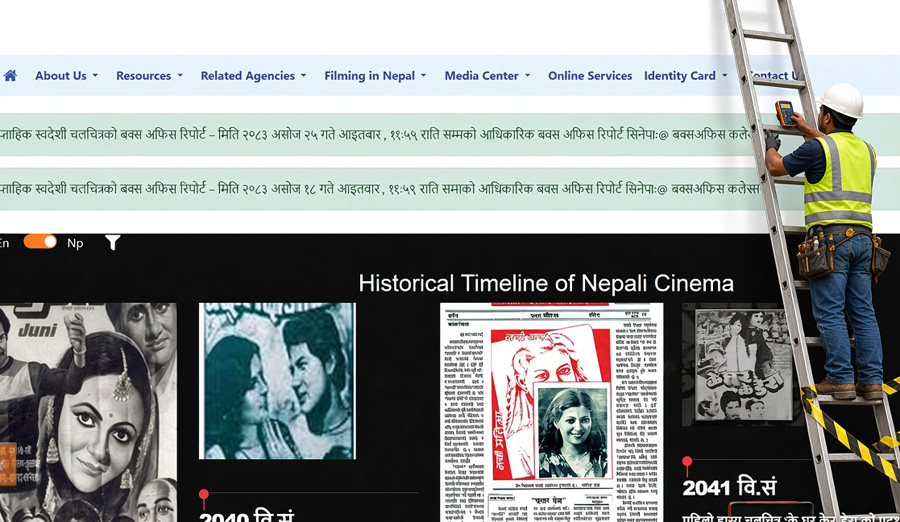Screen dimensions: 900x522
Task: Click the '2041 वि.सं' year label
Action: click(x=730, y=488)
